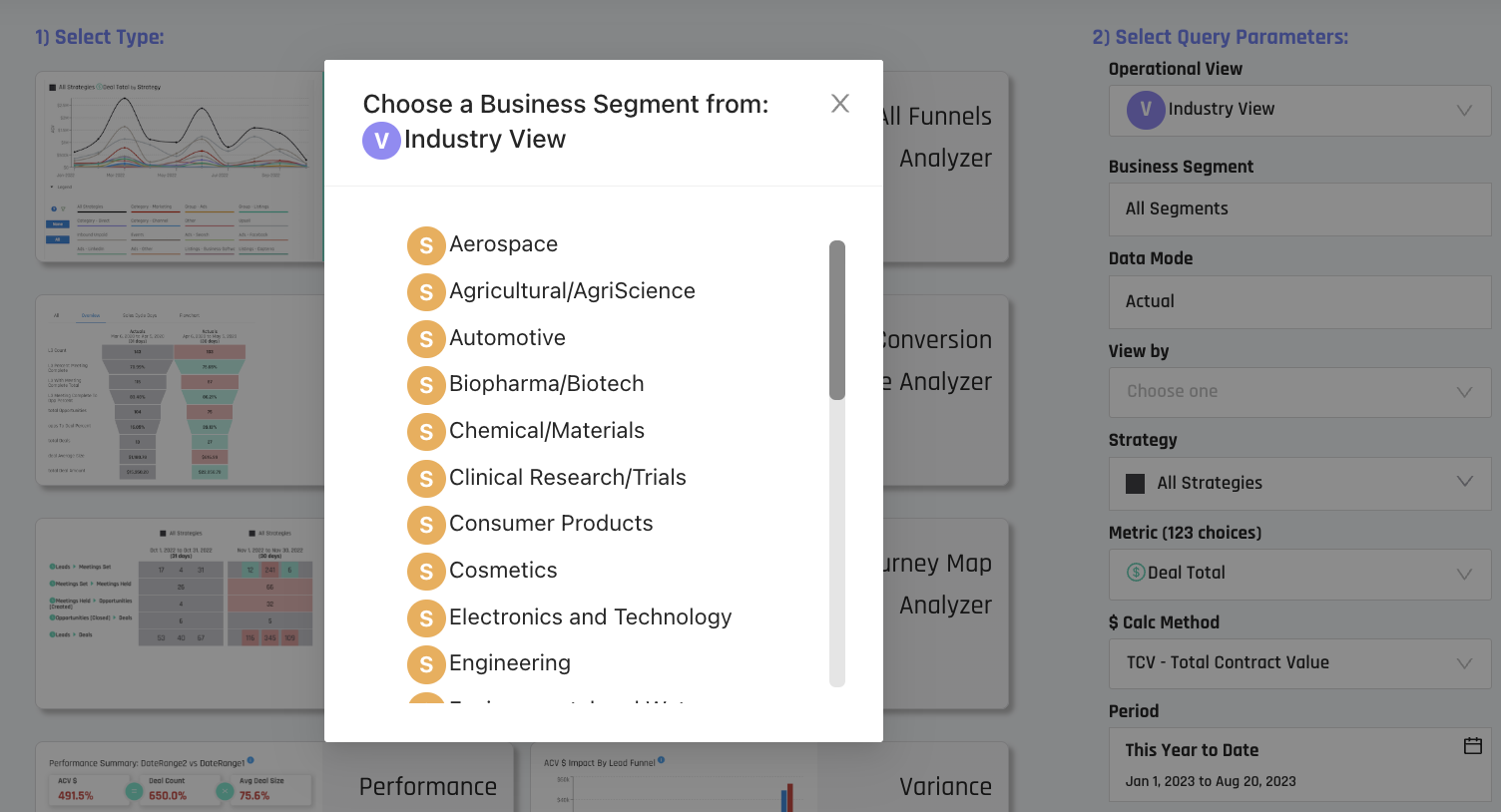This screenshot has height=812, width=1501.
Task: Click the S icon next to Automotive
Action: tap(426, 339)
